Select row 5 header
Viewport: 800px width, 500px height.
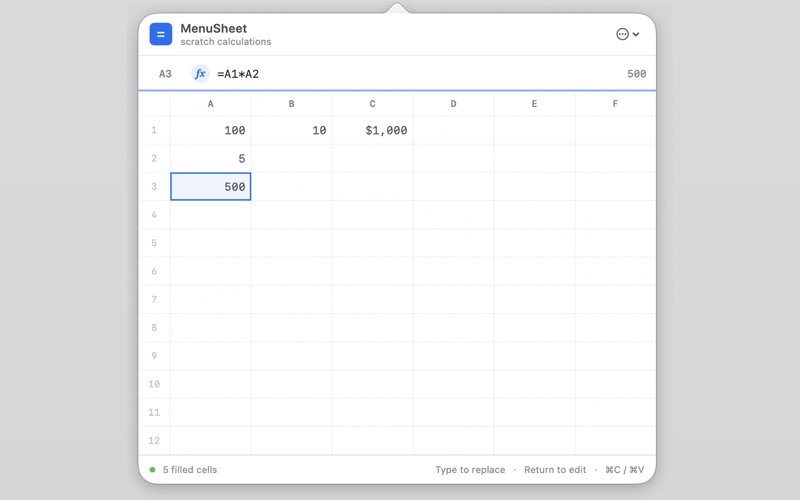(x=154, y=243)
